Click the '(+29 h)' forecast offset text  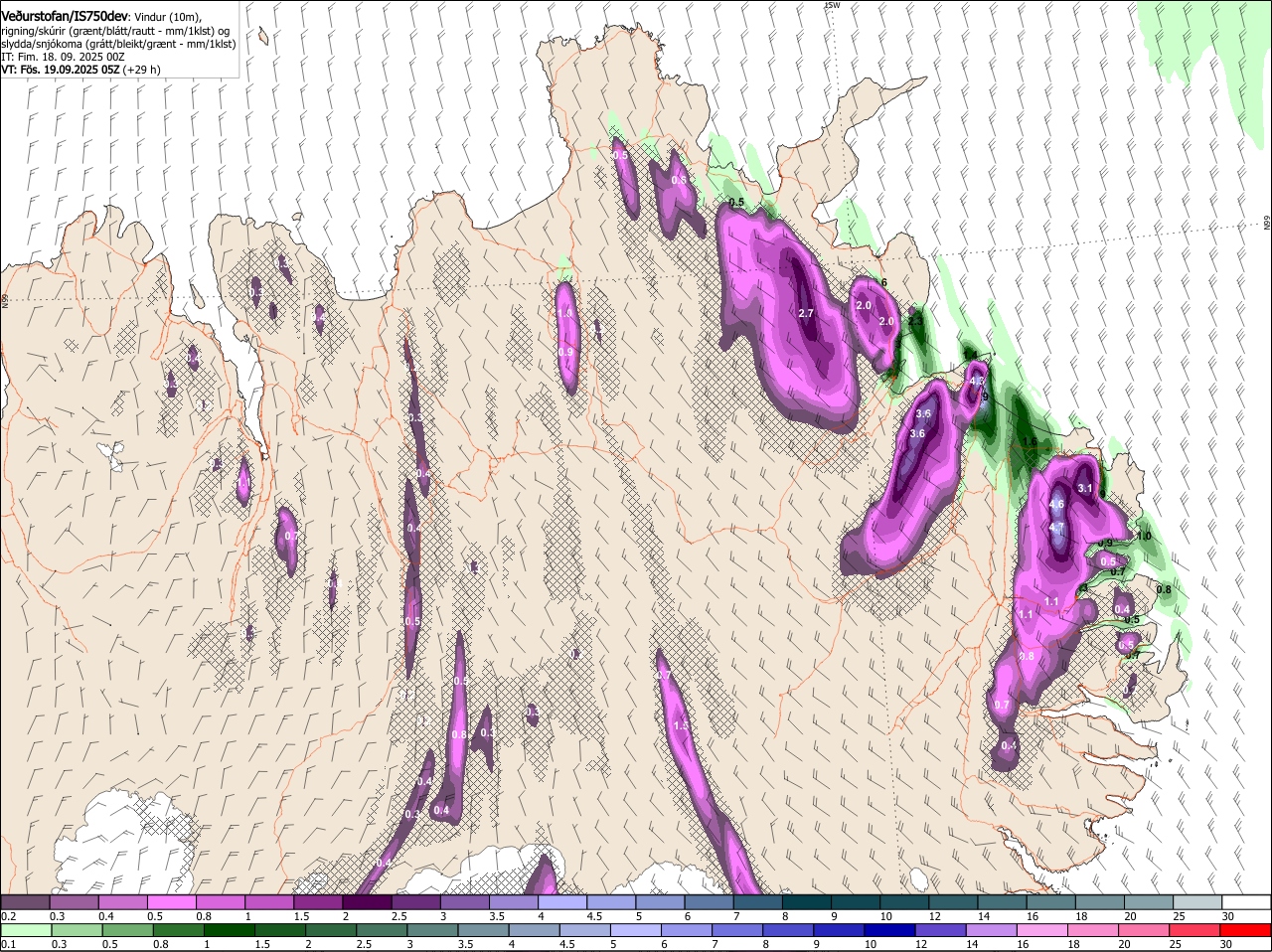point(142,70)
